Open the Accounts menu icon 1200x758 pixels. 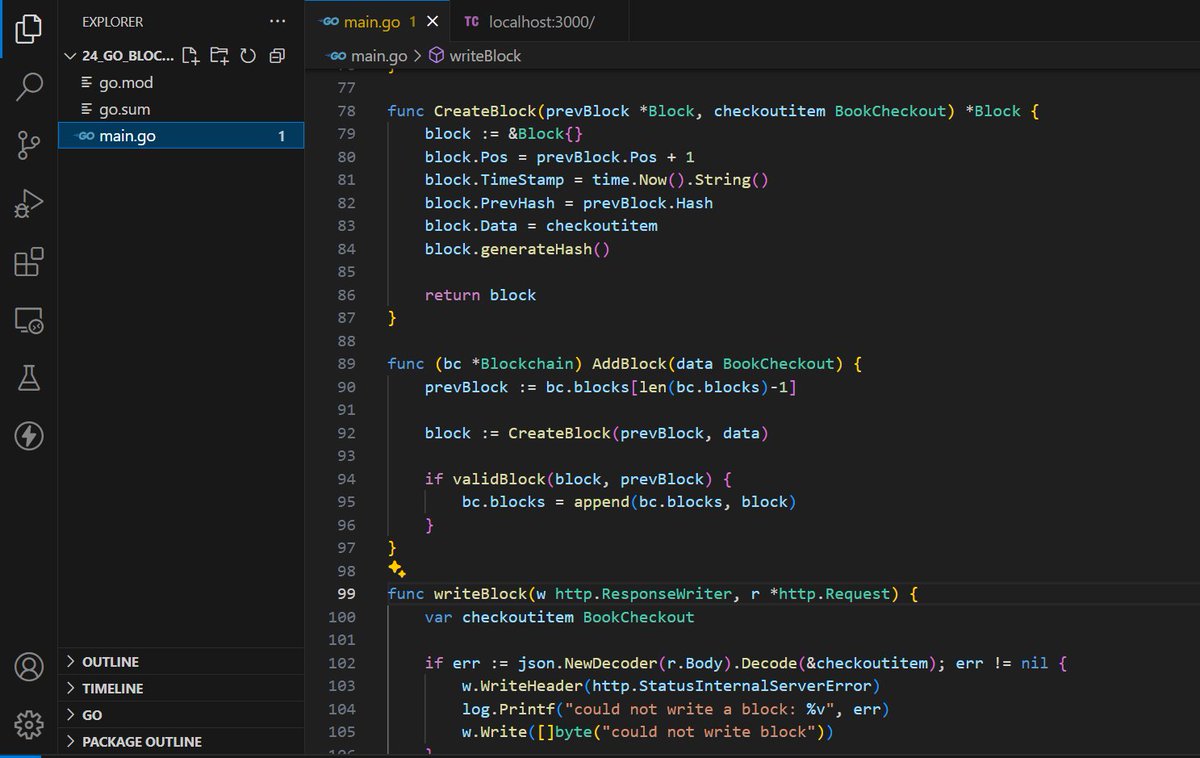click(29, 666)
